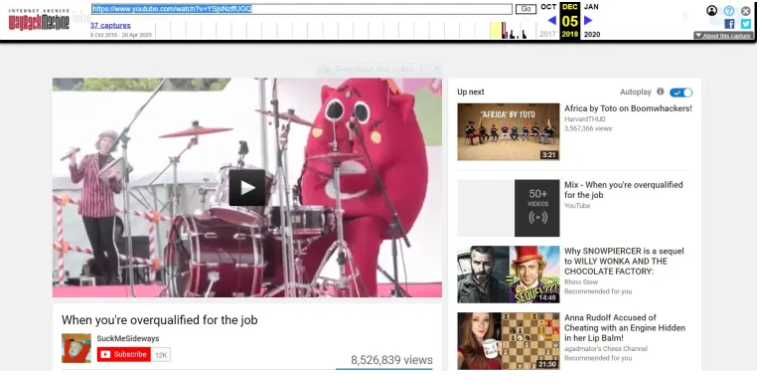
Task: Click the capture timeline graph marker
Action: (x=509, y=30)
